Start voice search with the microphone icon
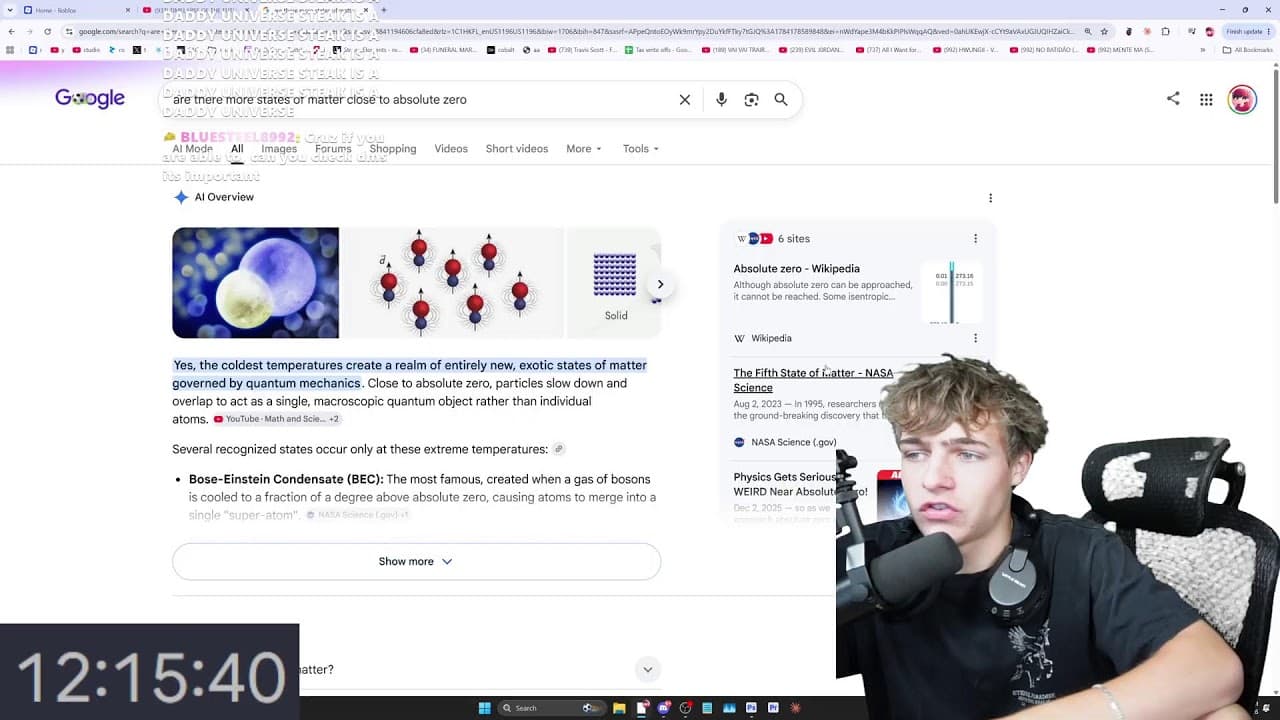This screenshot has width=1280, height=720. 721,100
